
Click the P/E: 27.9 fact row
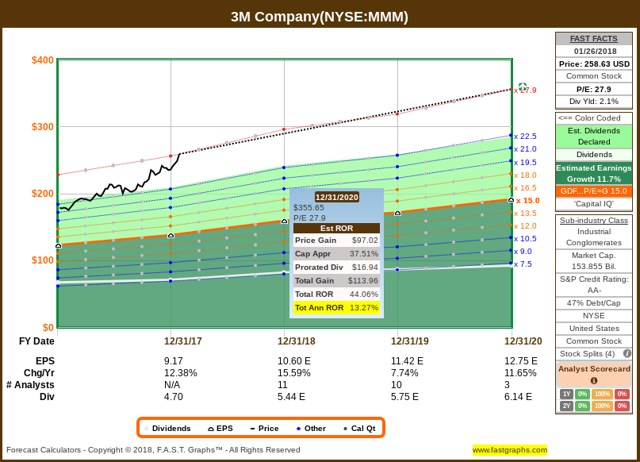[x=593, y=89]
